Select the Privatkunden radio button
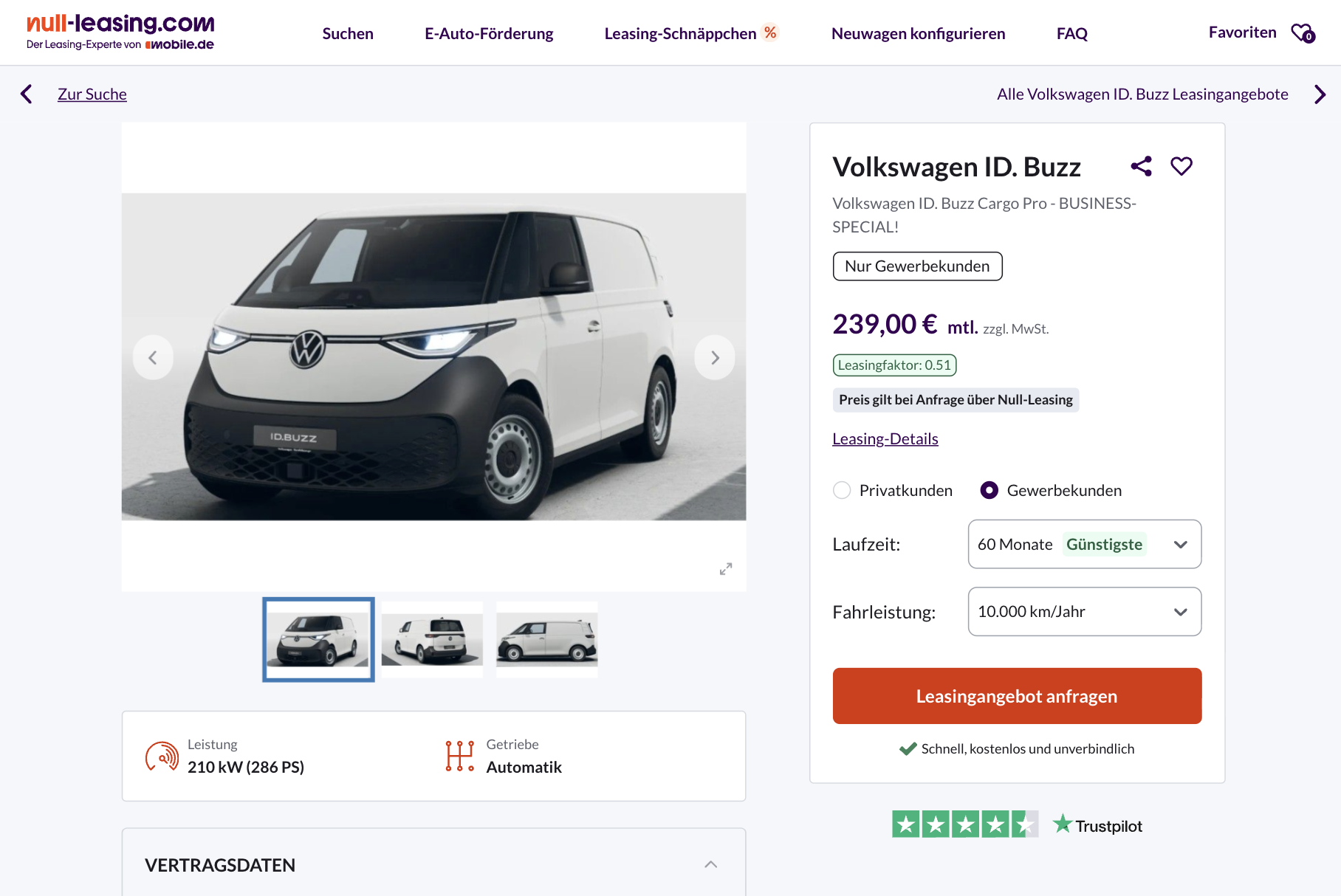The width and height of the screenshot is (1341, 896). point(842,490)
